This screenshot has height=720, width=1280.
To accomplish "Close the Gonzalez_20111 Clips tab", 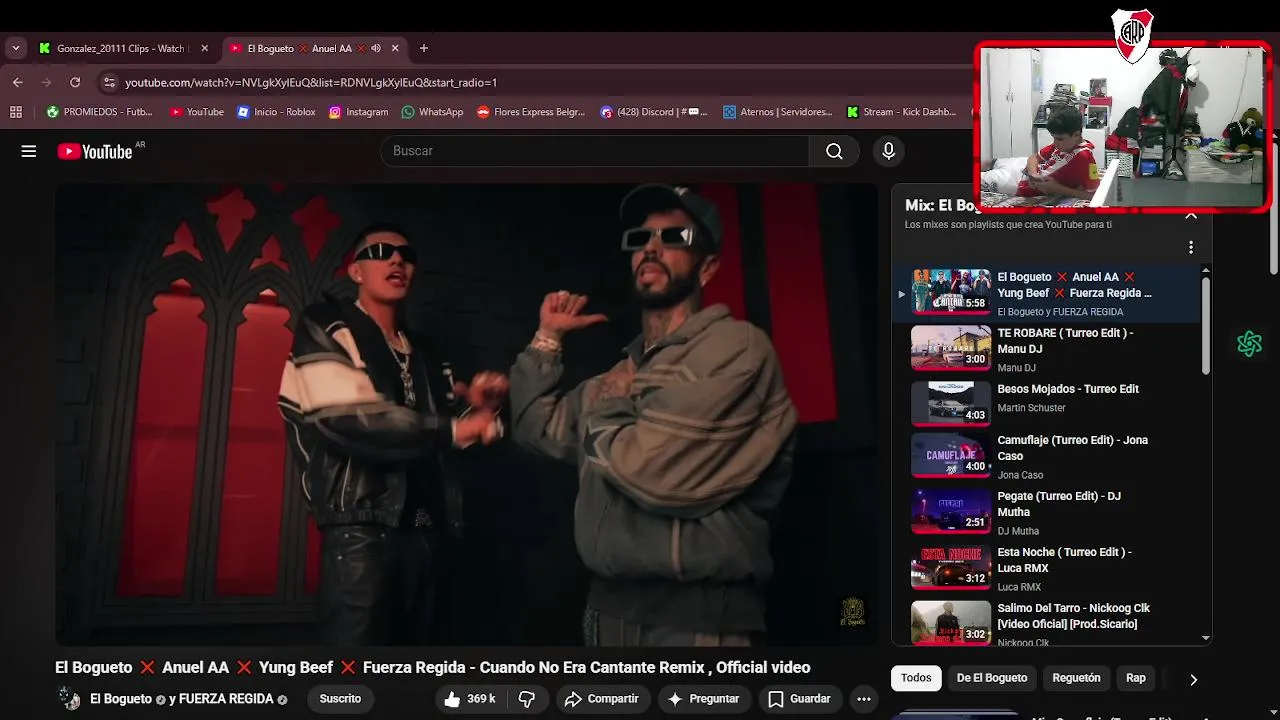I will click(x=205, y=48).
